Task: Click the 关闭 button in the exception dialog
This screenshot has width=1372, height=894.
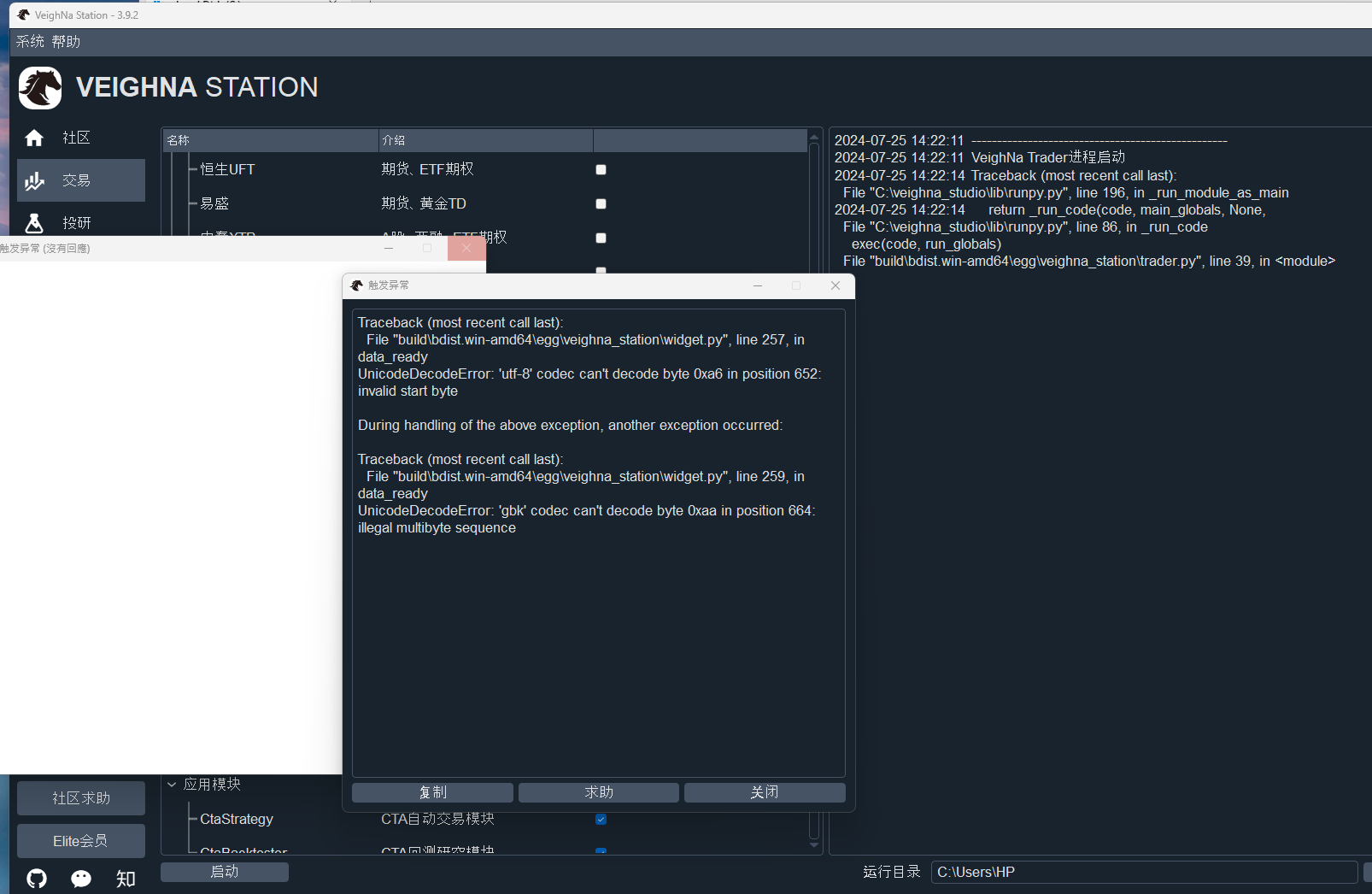Action: [x=765, y=792]
